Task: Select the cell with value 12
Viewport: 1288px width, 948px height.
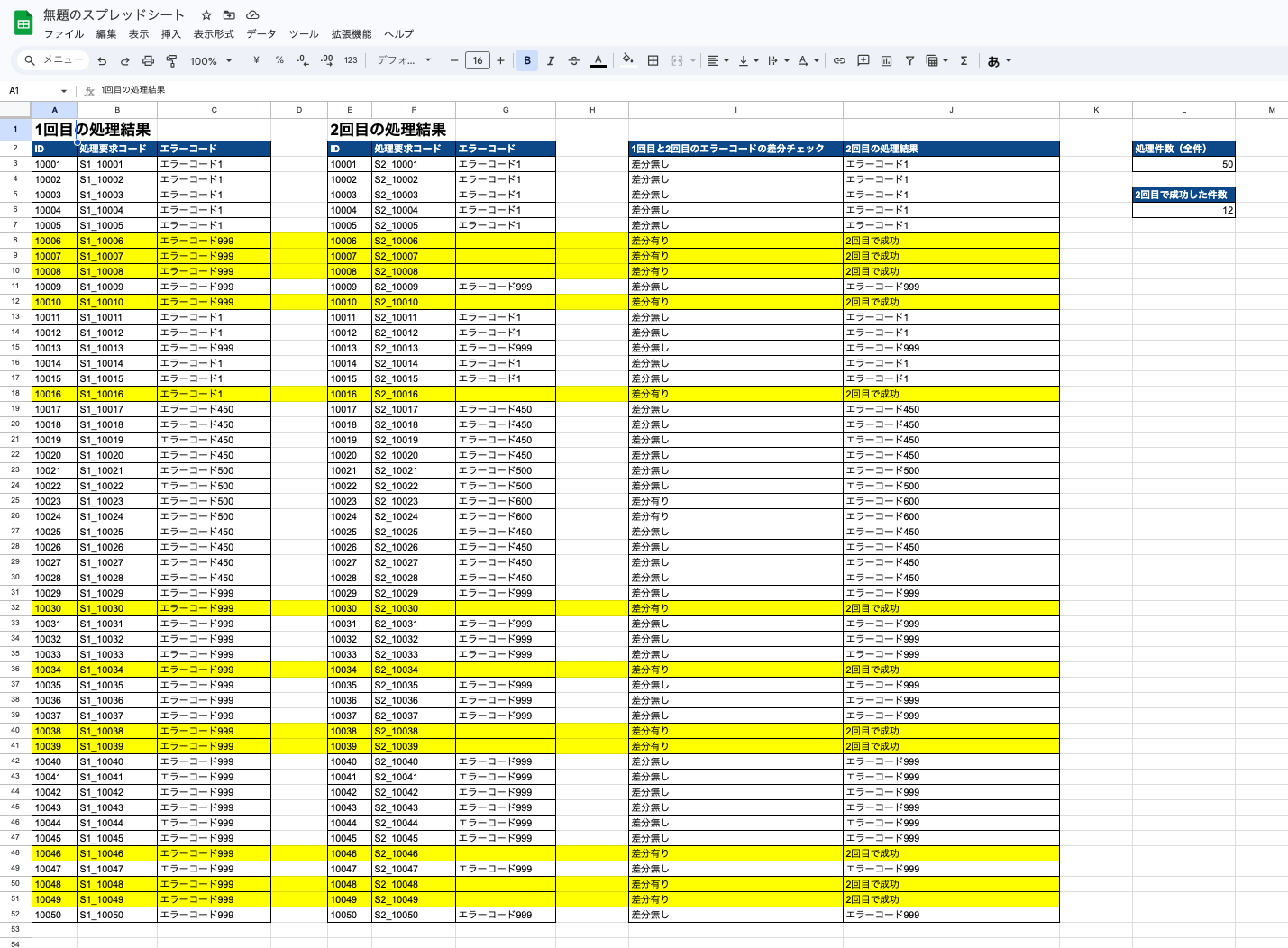Action: [x=1183, y=210]
